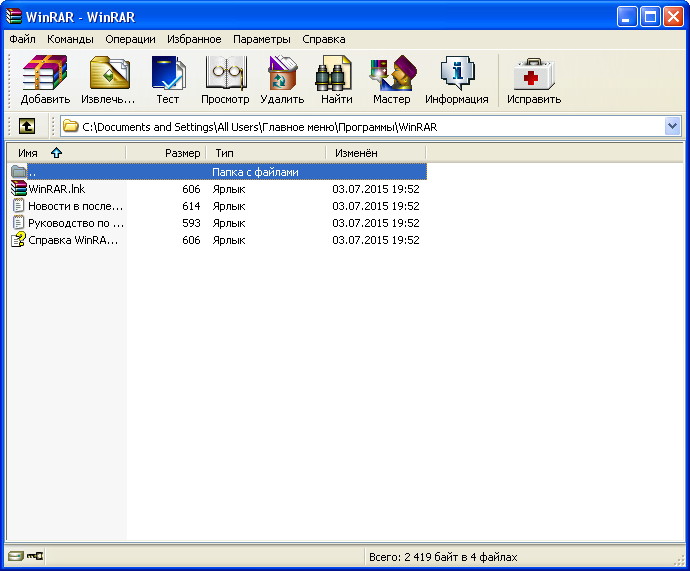Click the window resize grip corner
This screenshot has width=690, height=571.
(679, 560)
